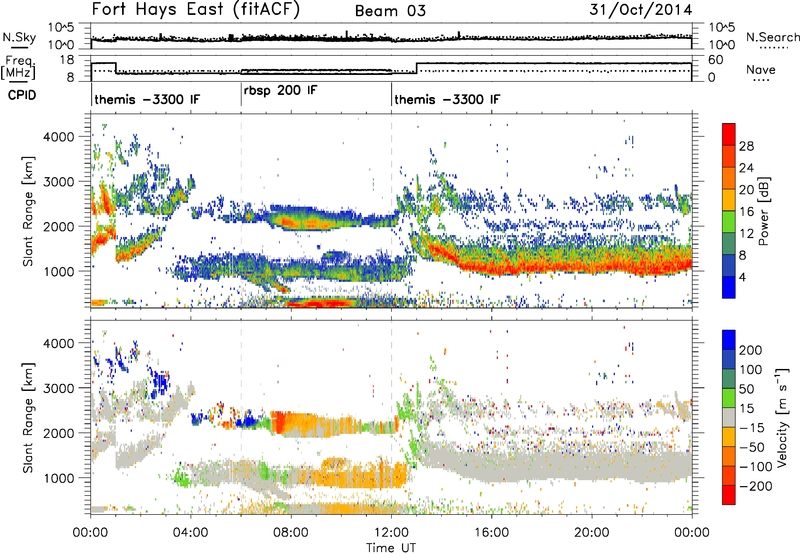The image size is (800, 554).
Task: Click the 'N.Search' legend label
Action: tap(772, 37)
